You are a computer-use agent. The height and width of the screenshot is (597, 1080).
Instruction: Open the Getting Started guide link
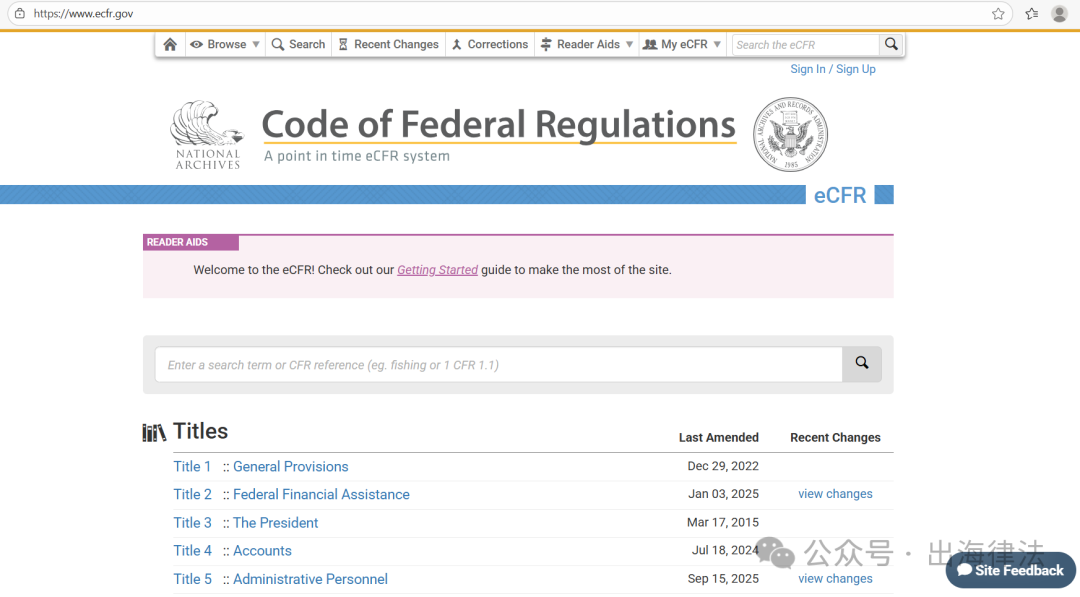[x=437, y=270]
